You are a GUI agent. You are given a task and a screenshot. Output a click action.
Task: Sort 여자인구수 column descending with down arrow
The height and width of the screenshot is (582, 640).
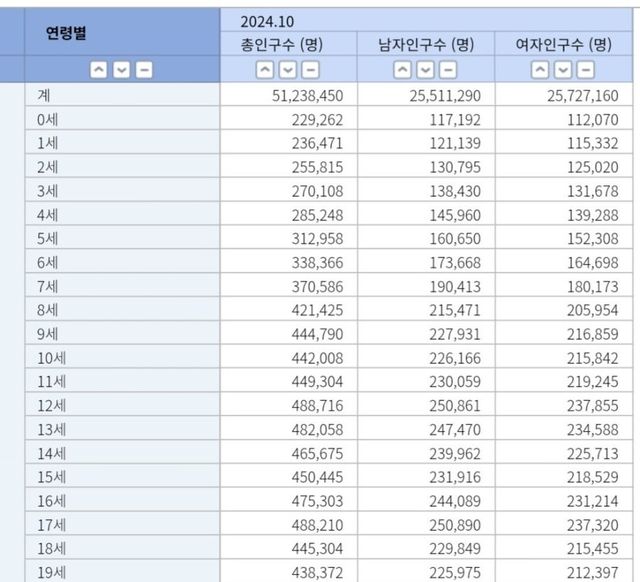click(563, 70)
